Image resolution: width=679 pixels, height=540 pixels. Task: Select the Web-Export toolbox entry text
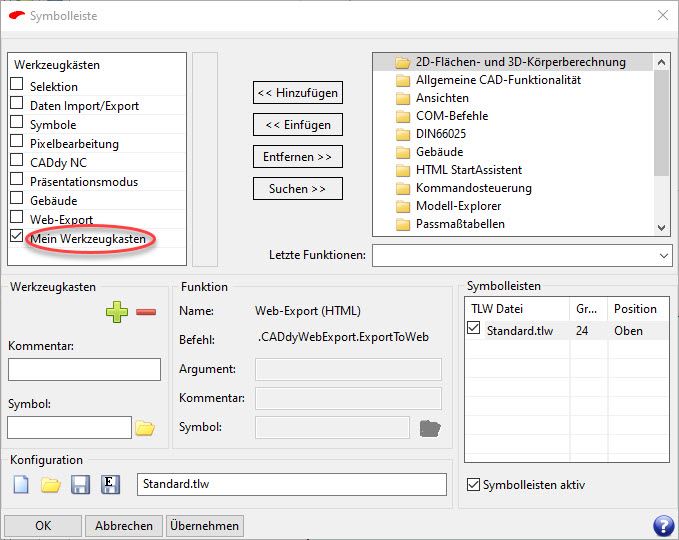tap(61, 220)
